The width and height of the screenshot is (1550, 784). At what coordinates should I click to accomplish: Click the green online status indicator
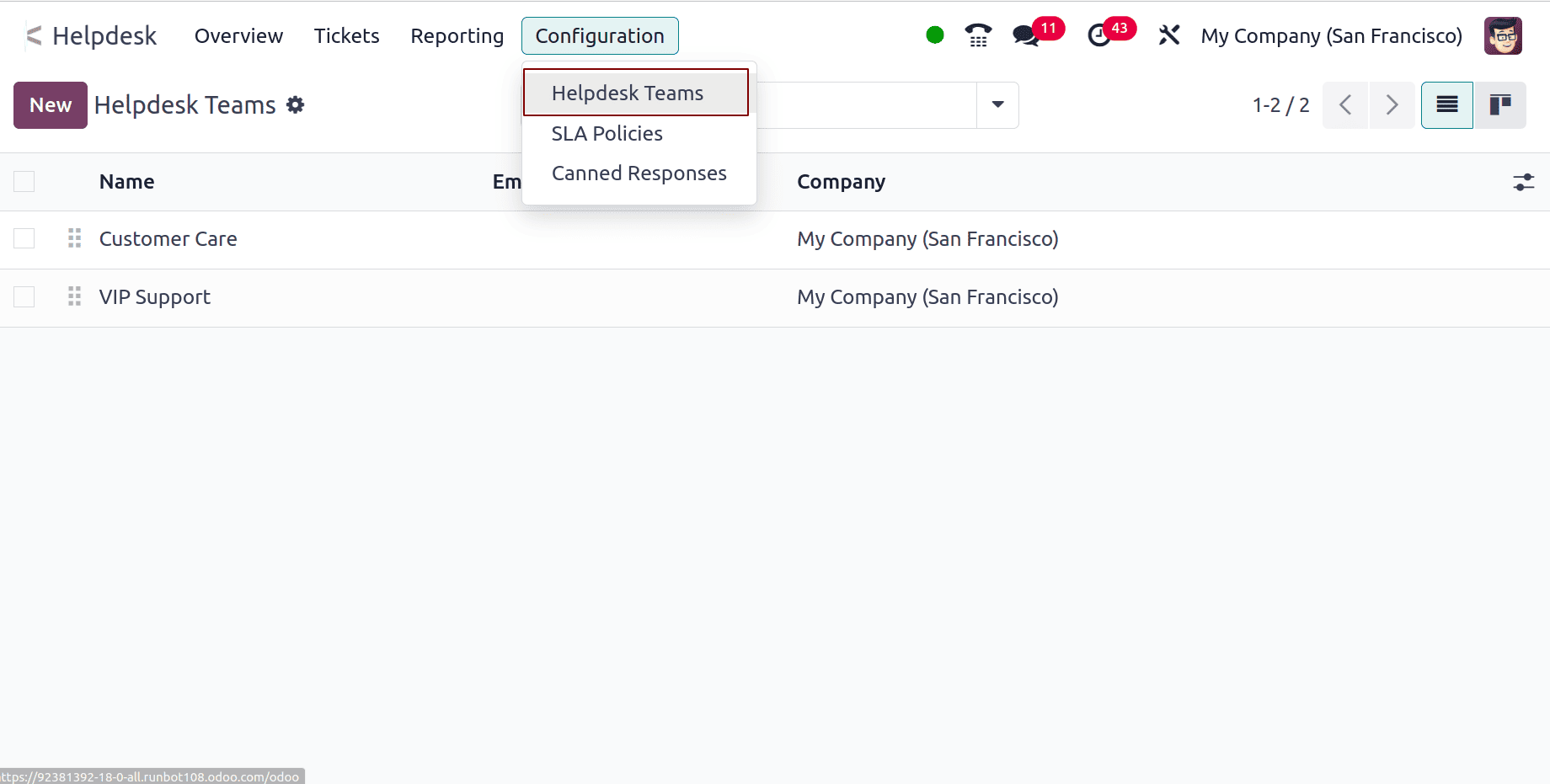935,35
